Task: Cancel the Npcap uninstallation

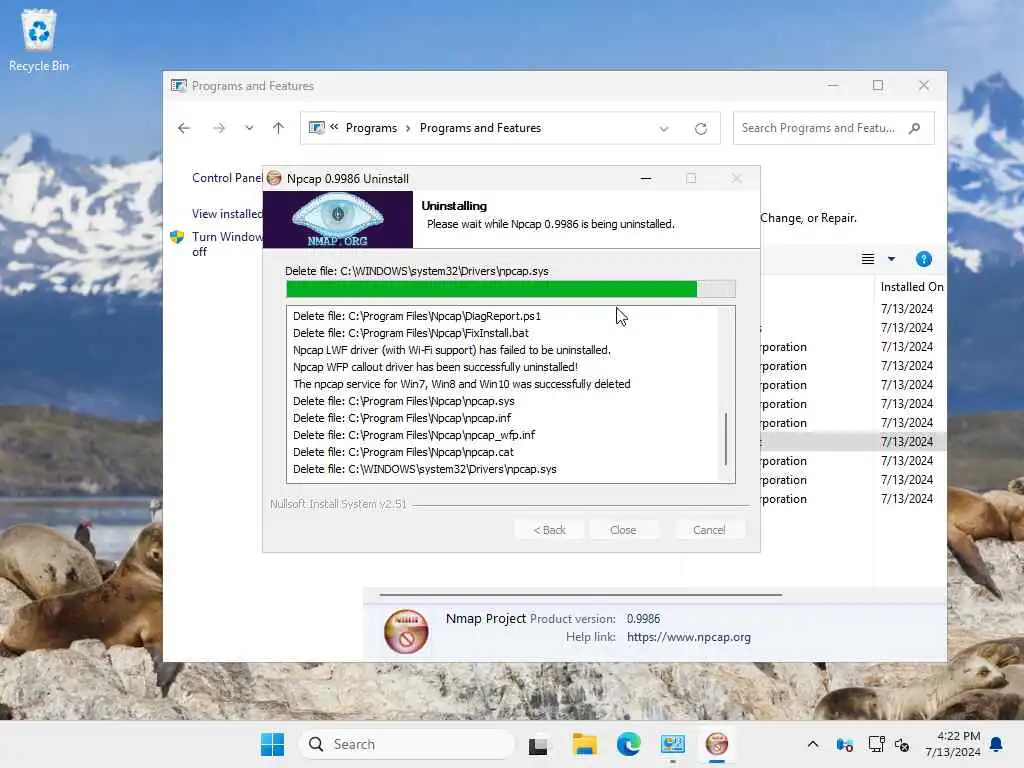Action: [709, 530]
